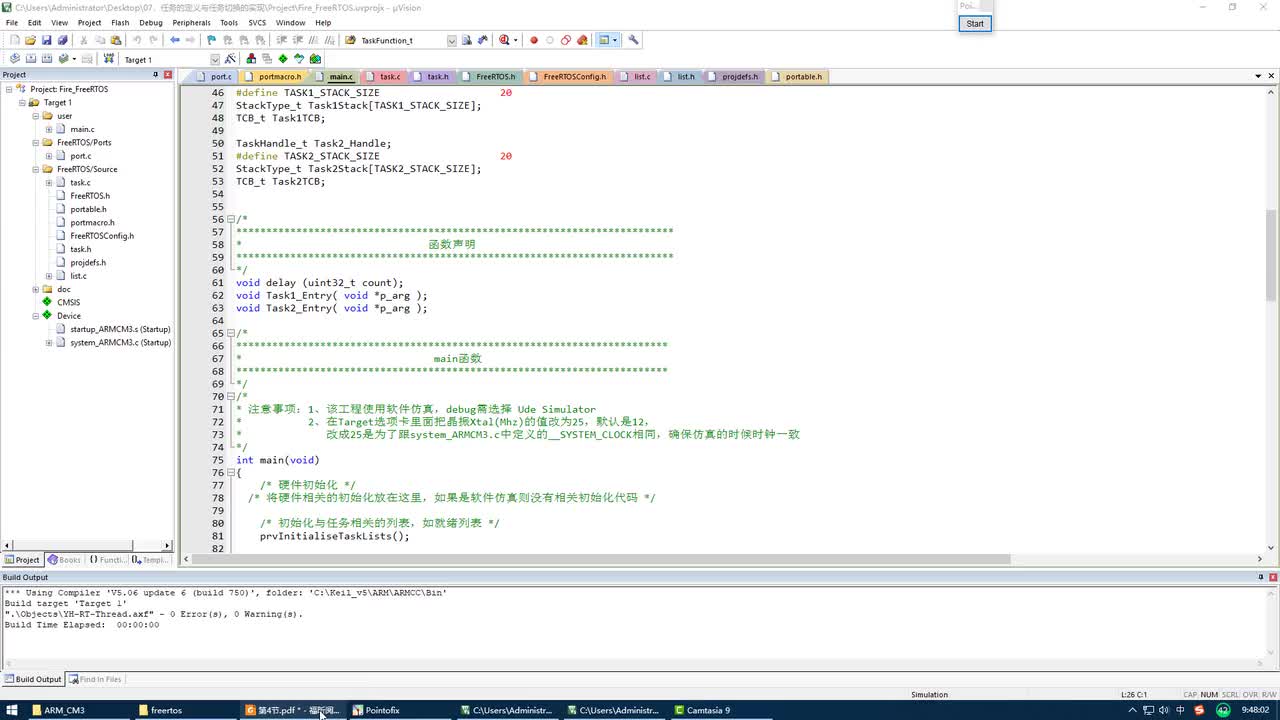Click in the TaskFunction_t search field
1280x720 pixels.
click(x=400, y=40)
